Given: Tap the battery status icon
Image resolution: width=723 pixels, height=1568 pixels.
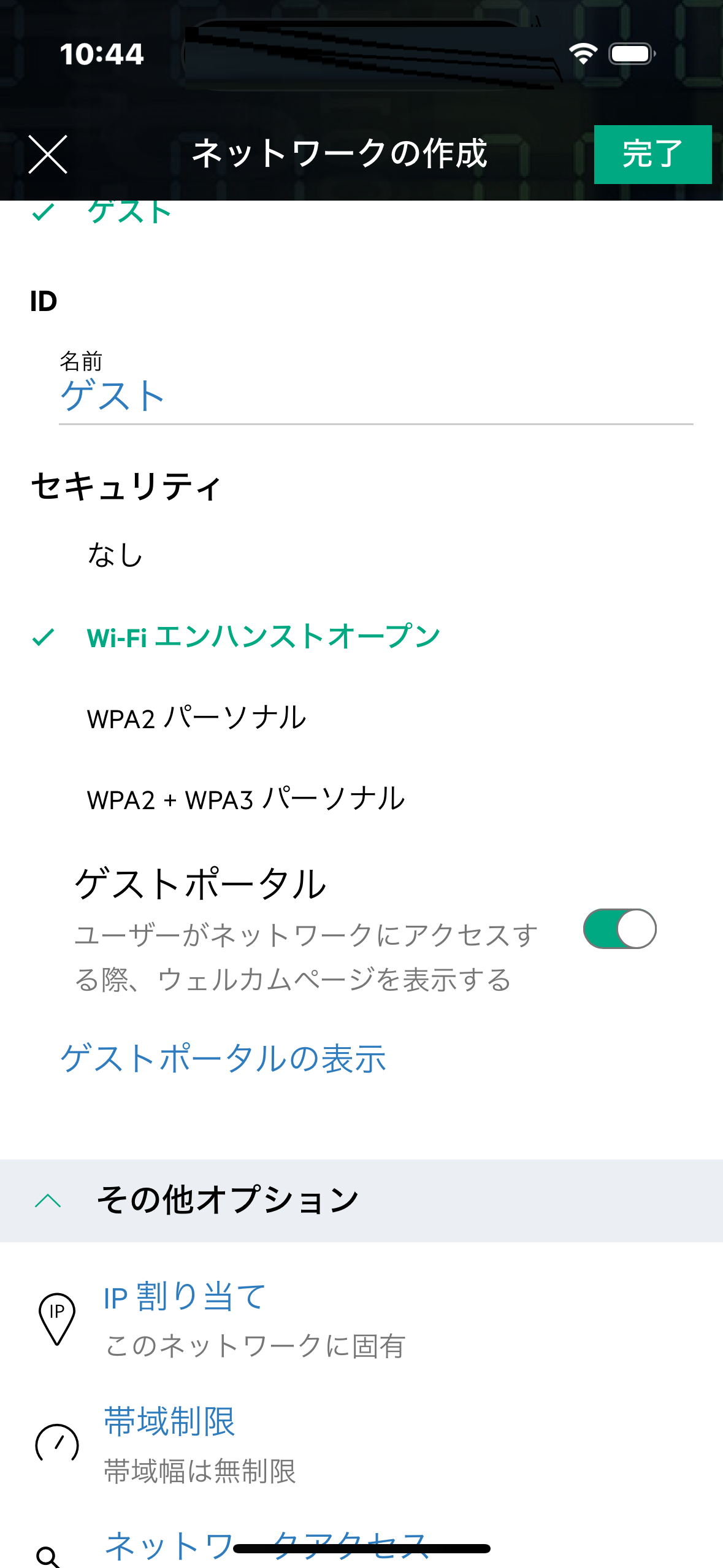Looking at the screenshot, I should coord(632,54).
